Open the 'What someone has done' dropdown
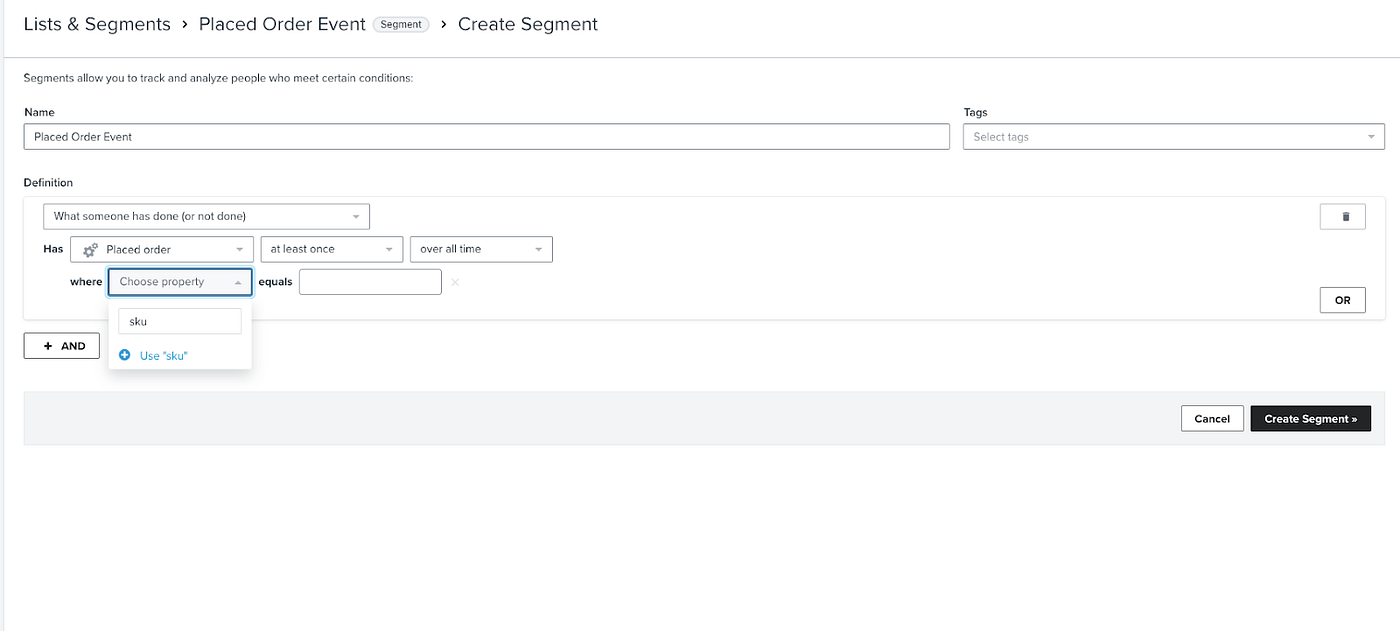 click(206, 216)
